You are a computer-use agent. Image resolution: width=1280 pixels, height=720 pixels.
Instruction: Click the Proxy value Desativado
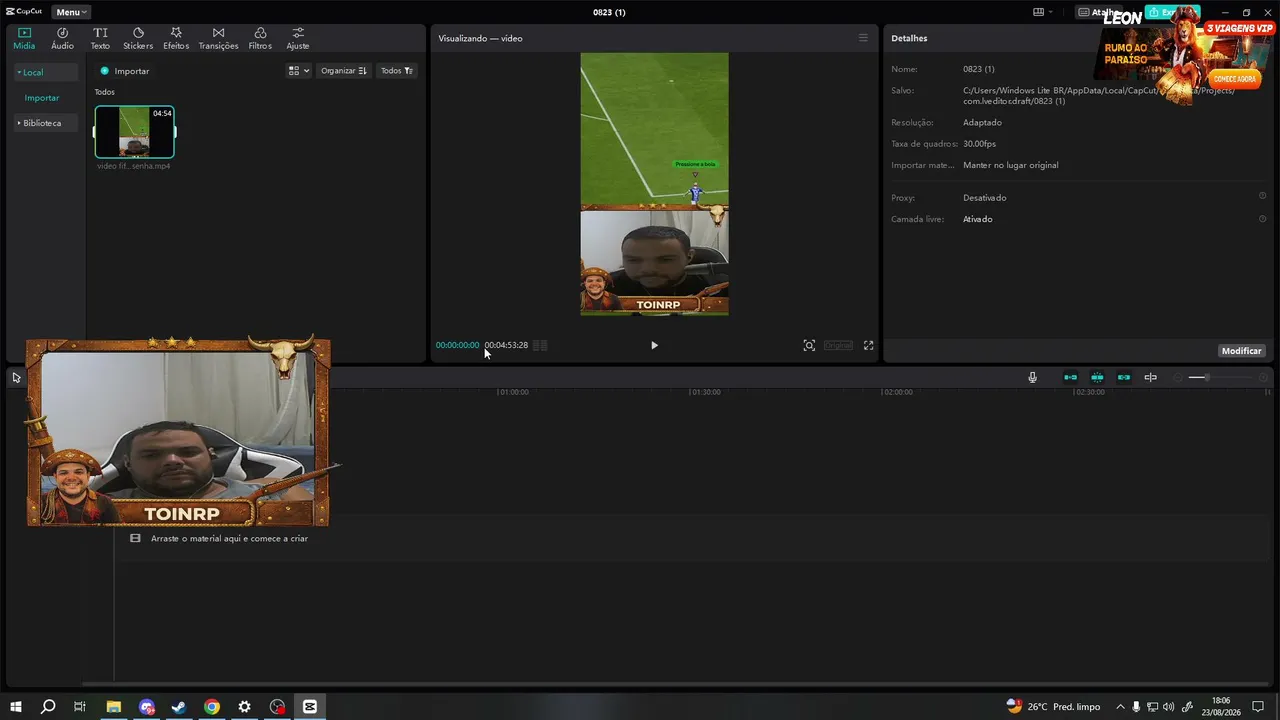click(x=985, y=198)
